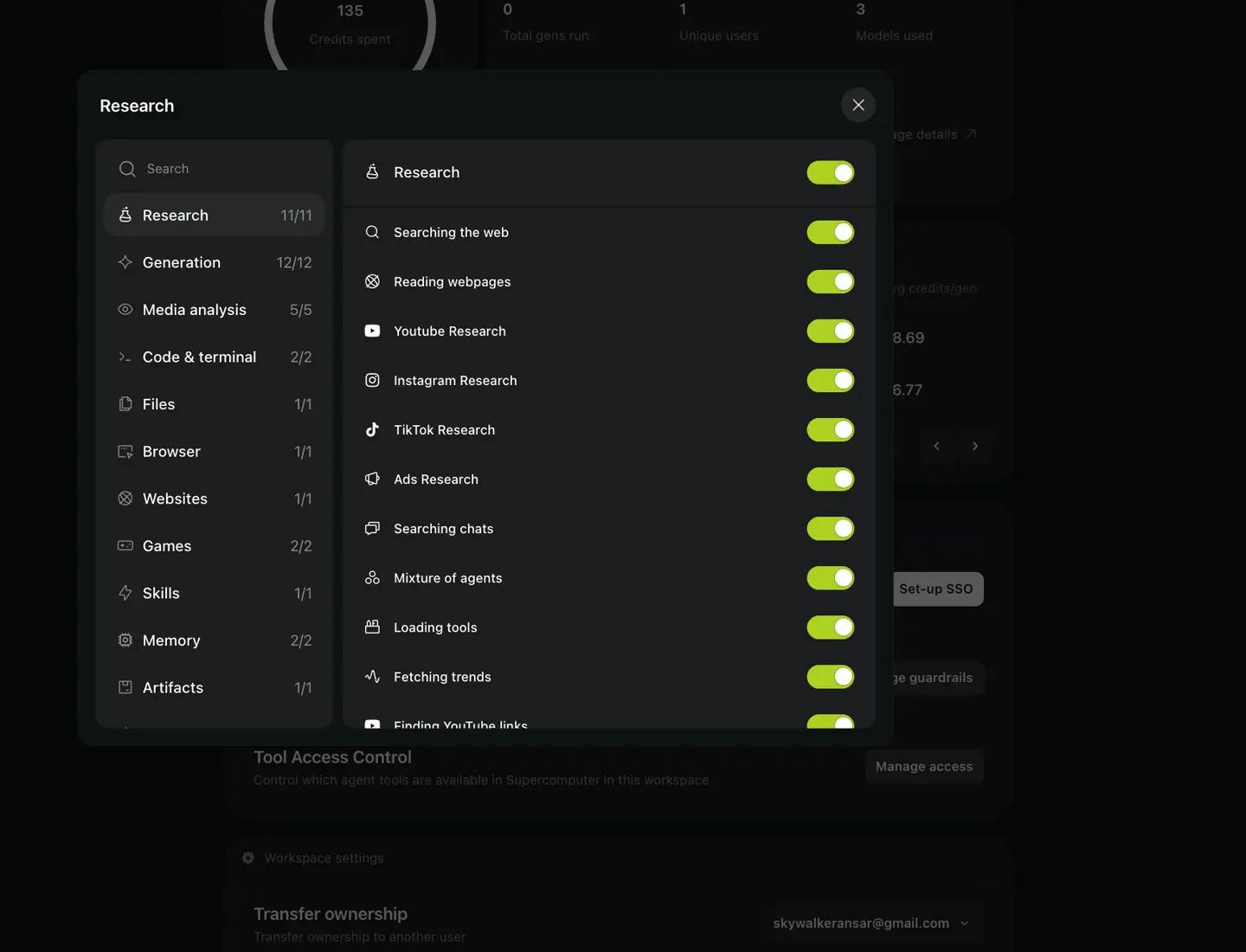
Task: Focus the Search input field
Action: tap(215, 169)
